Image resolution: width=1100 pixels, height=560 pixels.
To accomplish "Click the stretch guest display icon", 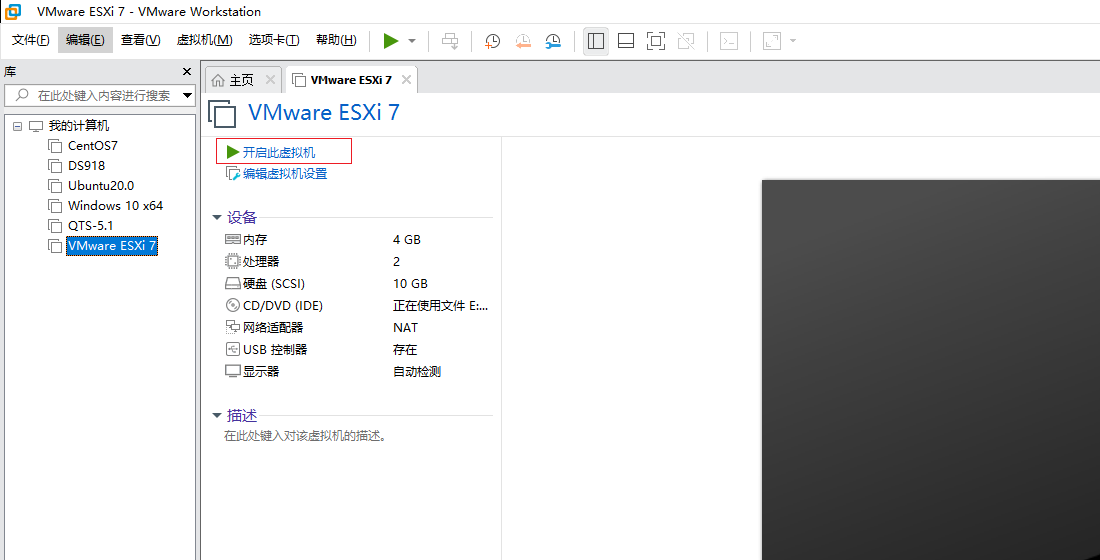I will click(772, 41).
